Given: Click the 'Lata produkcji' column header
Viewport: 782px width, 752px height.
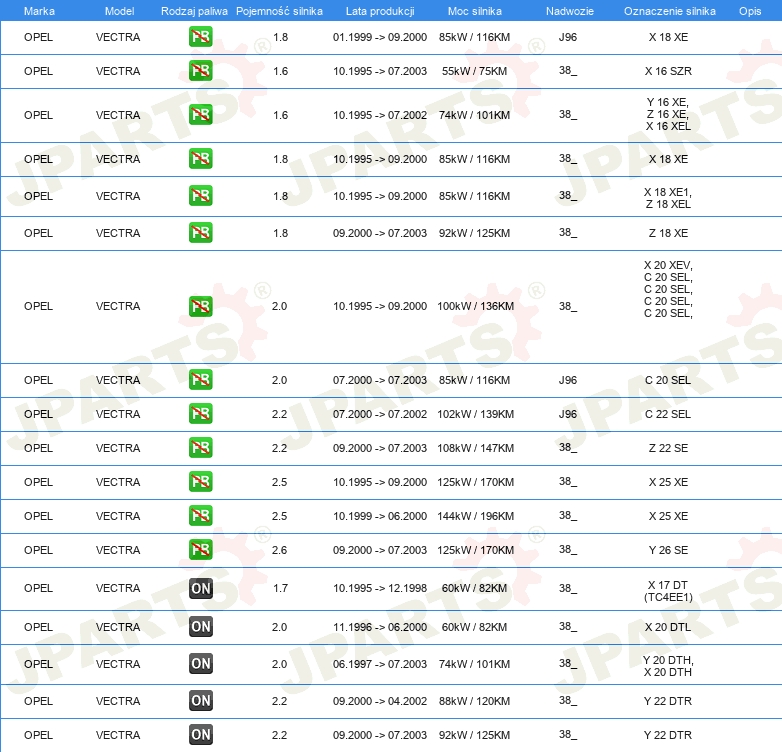Looking at the screenshot, I should point(379,11).
